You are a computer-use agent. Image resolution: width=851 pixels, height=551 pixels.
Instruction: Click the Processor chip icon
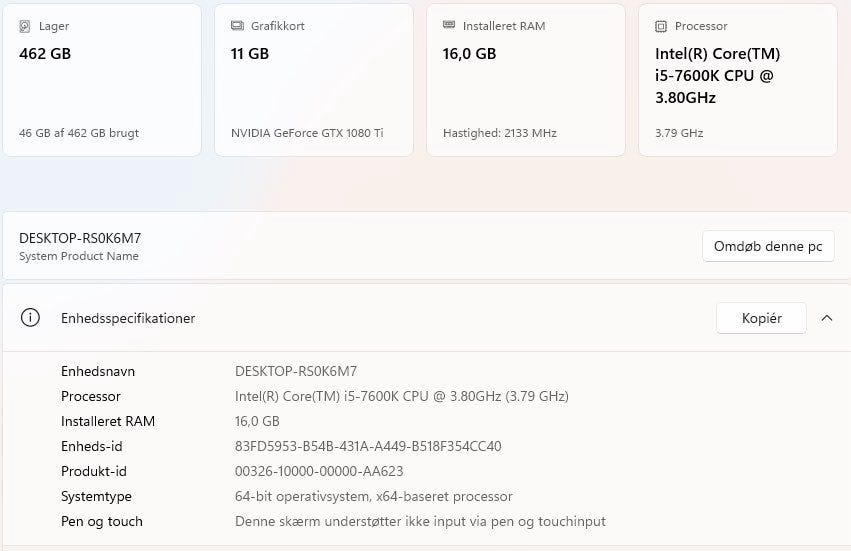(661, 26)
